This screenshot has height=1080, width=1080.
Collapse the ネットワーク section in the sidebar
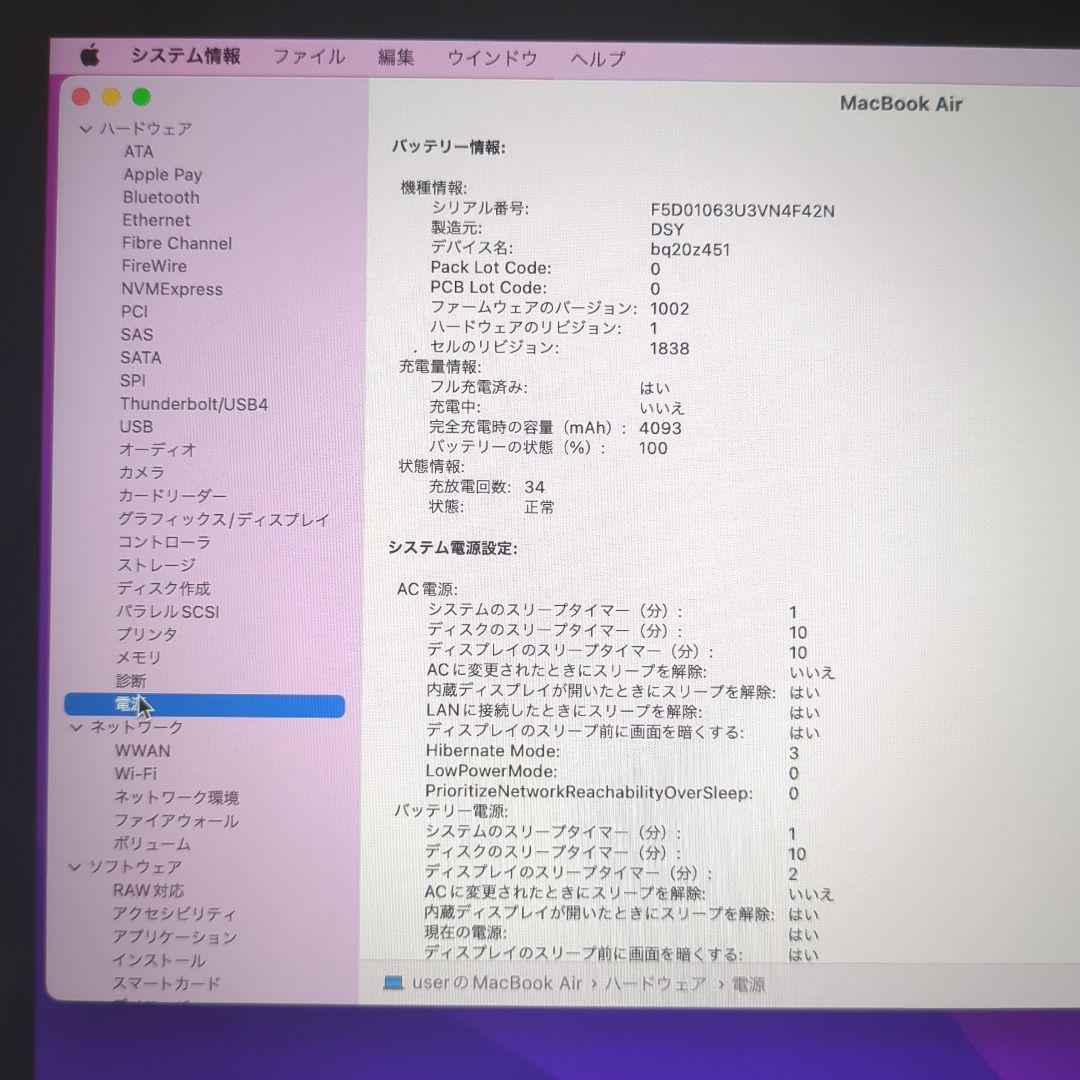[75, 727]
